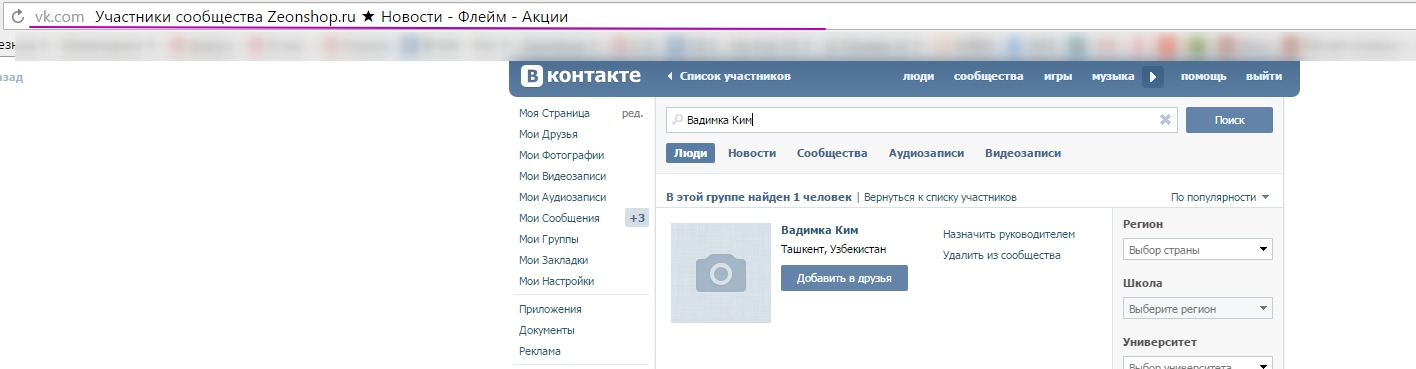Open the сообщества header link
Image resolution: width=1416 pixels, height=369 pixels.
(988, 76)
